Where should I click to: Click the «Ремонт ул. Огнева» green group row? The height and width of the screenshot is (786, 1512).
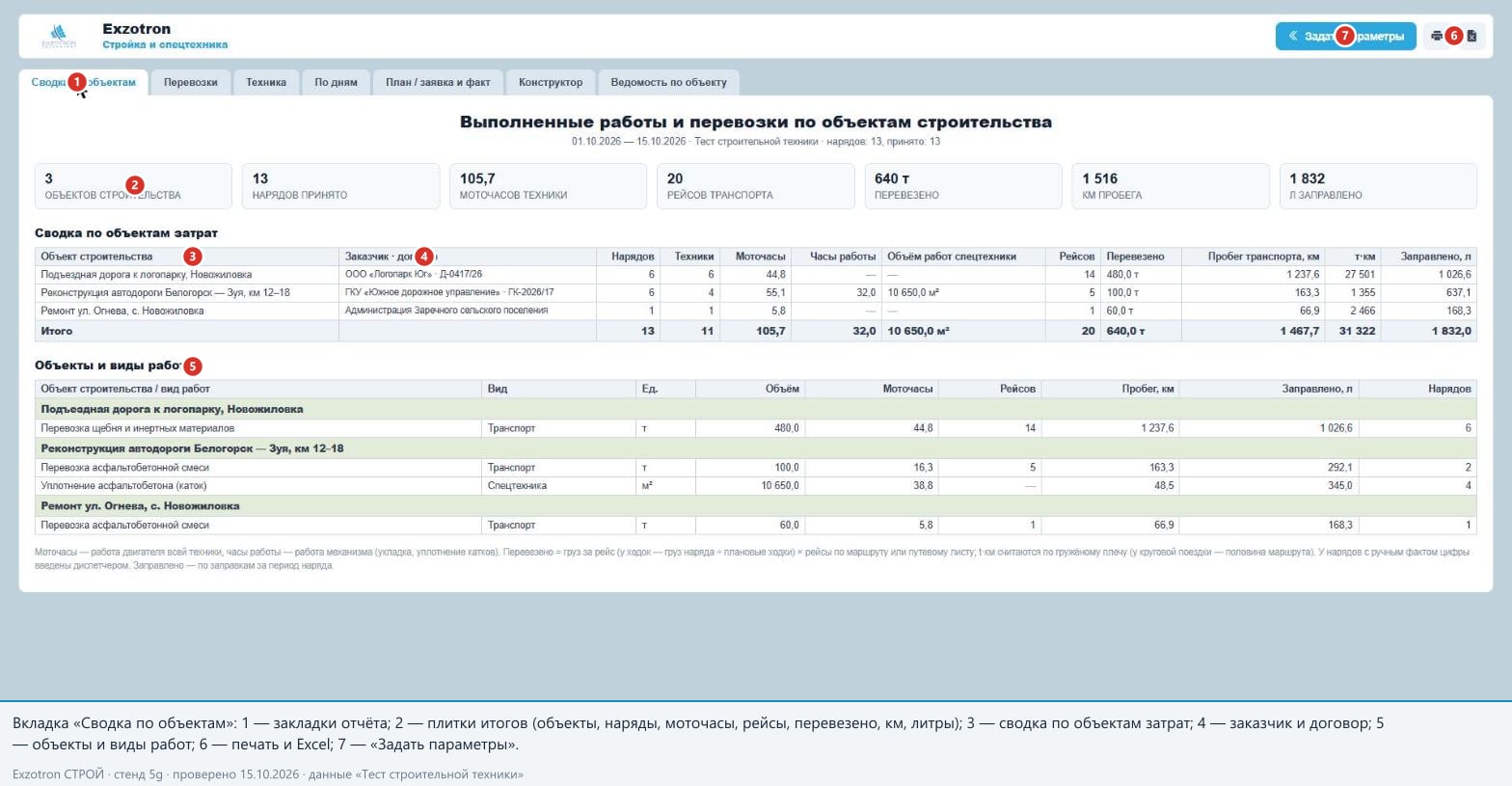pyautogui.click(x=756, y=505)
